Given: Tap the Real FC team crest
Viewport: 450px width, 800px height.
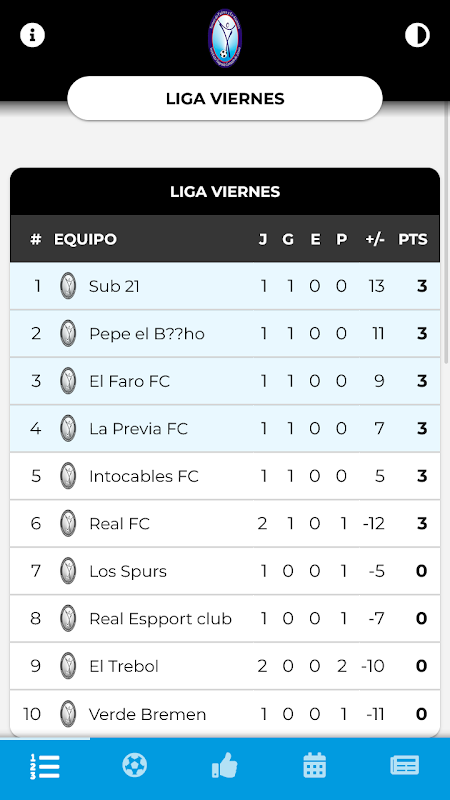Looking at the screenshot, I should point(68,523).
